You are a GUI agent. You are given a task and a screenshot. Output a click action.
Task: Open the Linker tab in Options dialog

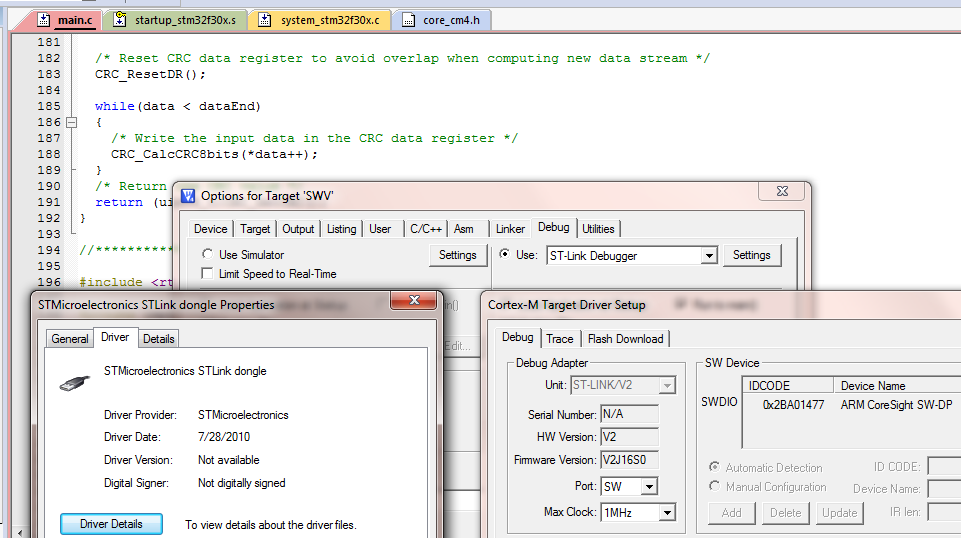tap(511, 229)
